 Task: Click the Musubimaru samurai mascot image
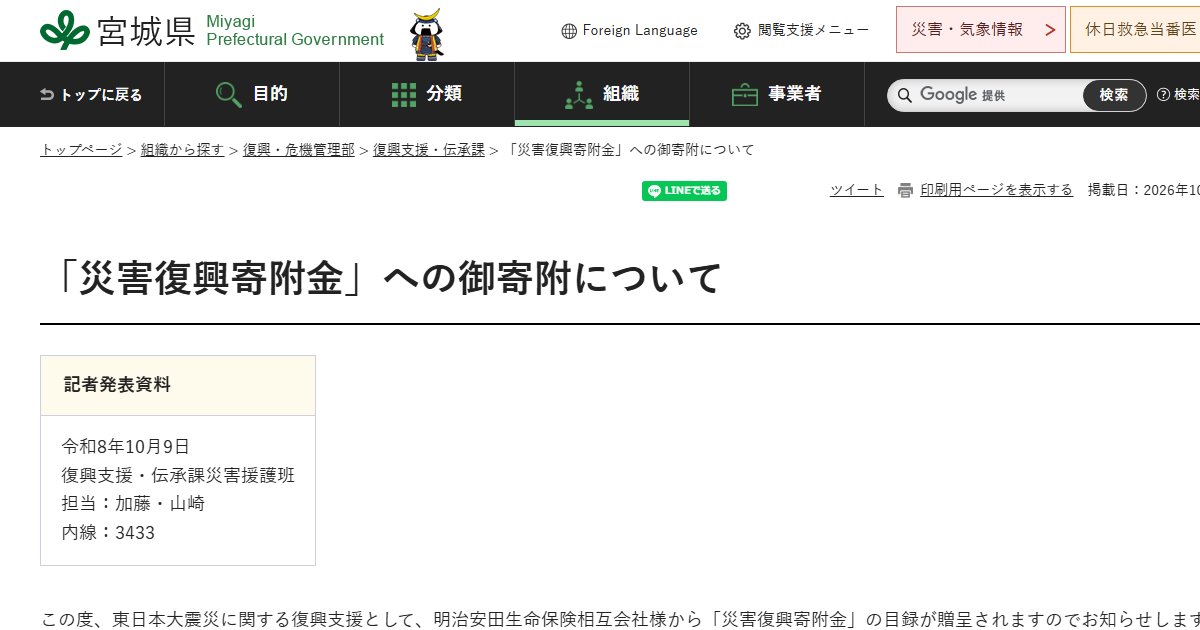click(428, 35)
